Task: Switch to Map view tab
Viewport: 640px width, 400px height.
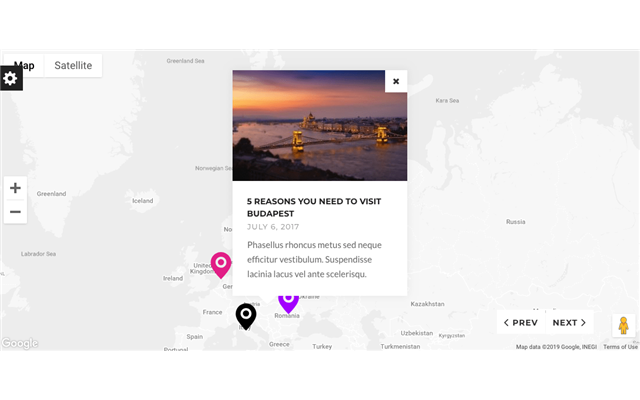Action: coord(24,65)
